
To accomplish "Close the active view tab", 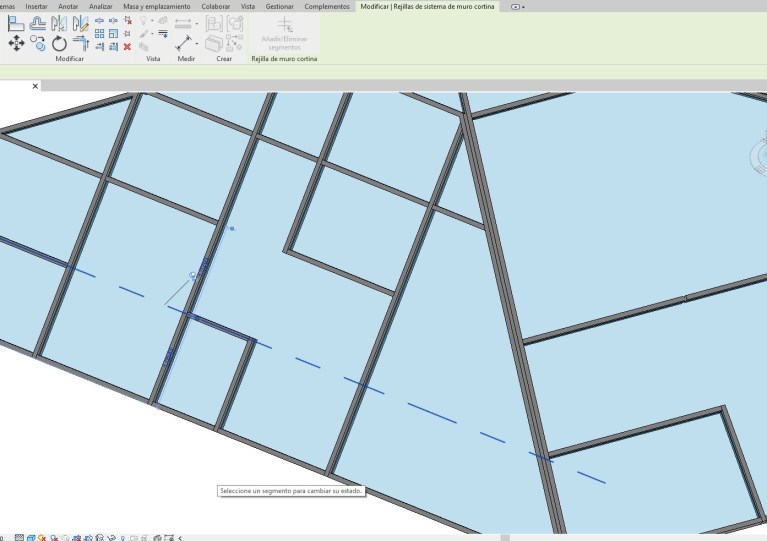I will point(35,86).
